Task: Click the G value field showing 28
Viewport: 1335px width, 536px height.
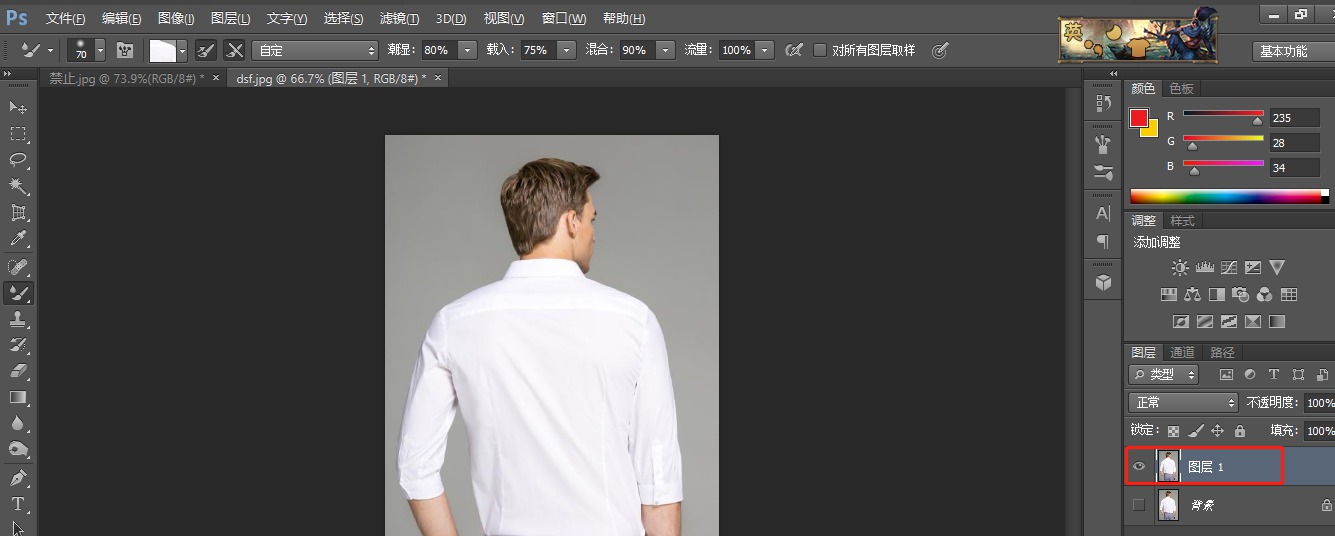Action: click(1294, 143)
